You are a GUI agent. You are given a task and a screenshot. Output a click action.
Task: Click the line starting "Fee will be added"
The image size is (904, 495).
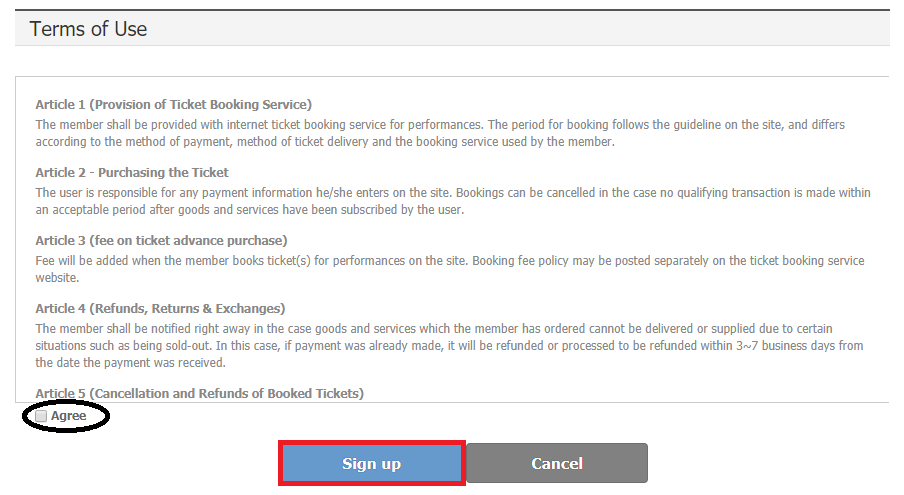point(450,261)
